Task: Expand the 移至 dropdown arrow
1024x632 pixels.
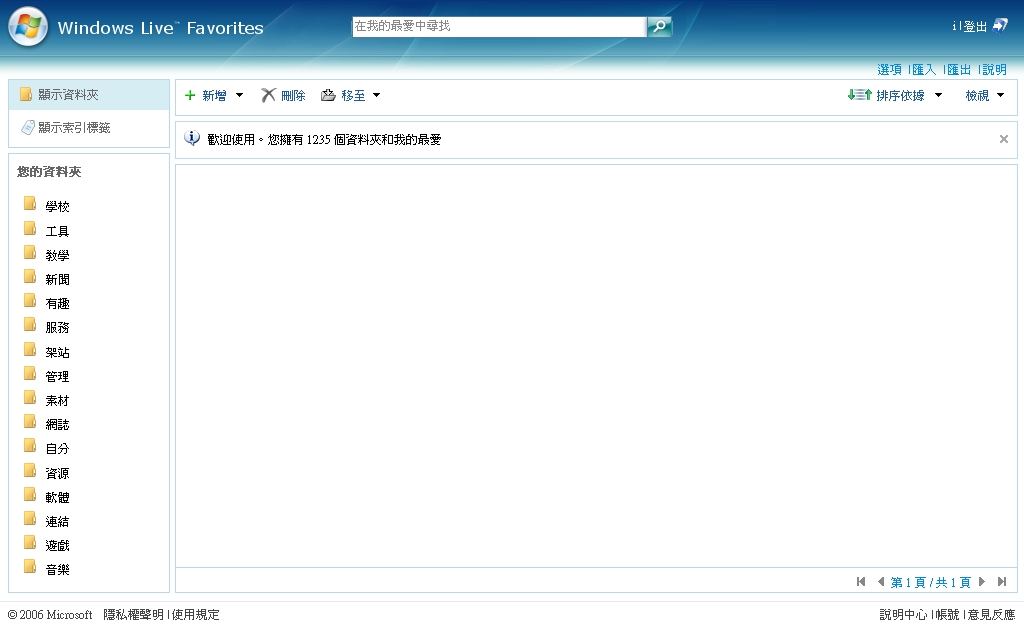Action: click(x=376, y=95)
